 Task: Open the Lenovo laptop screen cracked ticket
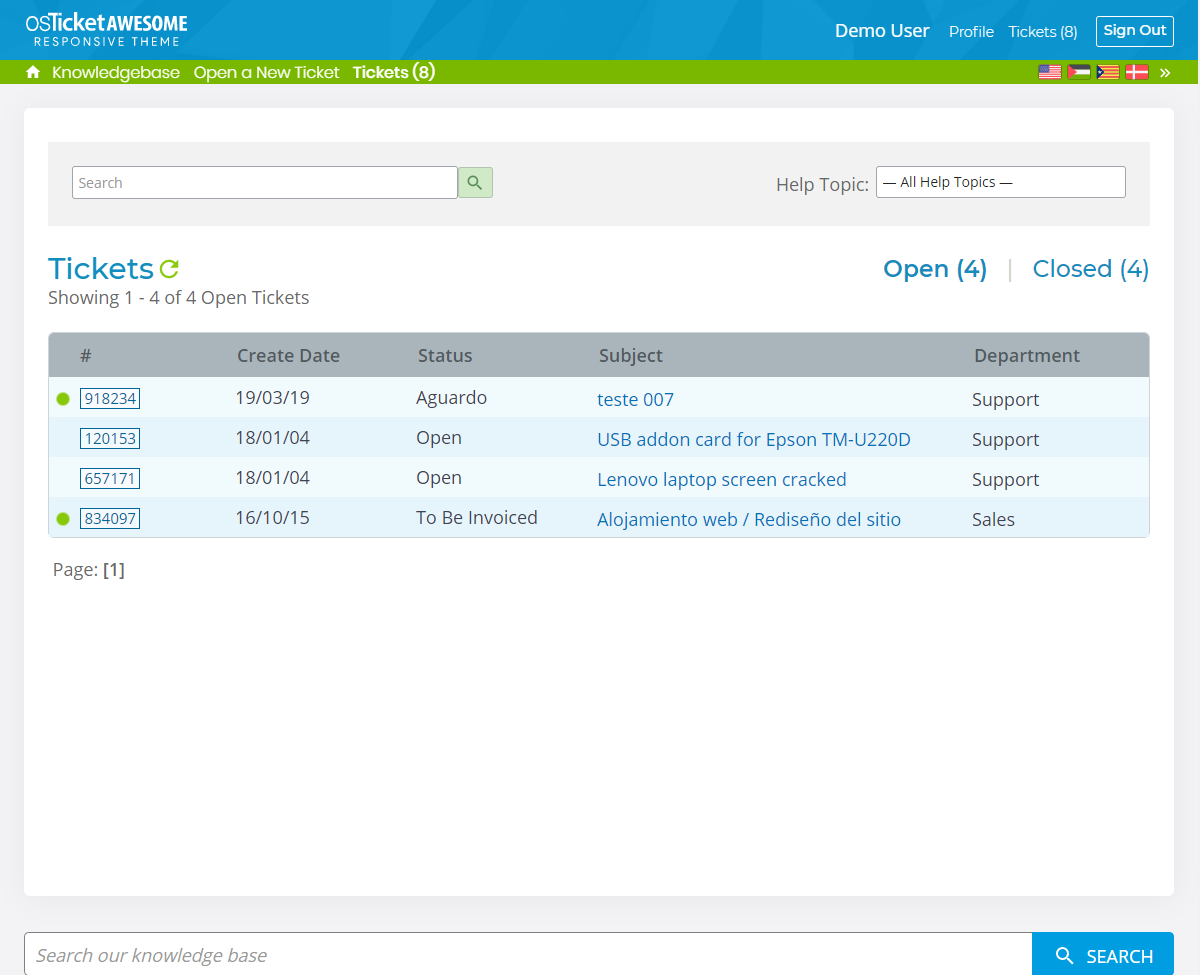click(x=721, y=479)
